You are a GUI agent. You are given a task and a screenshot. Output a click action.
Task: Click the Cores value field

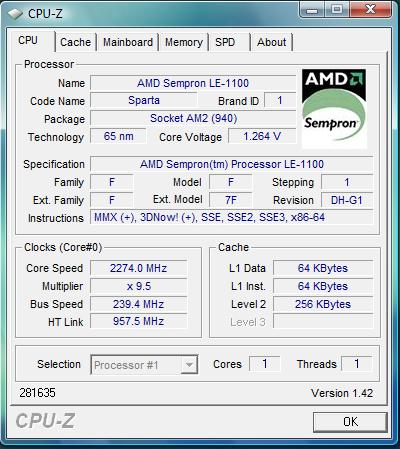(x=265, y=364)
